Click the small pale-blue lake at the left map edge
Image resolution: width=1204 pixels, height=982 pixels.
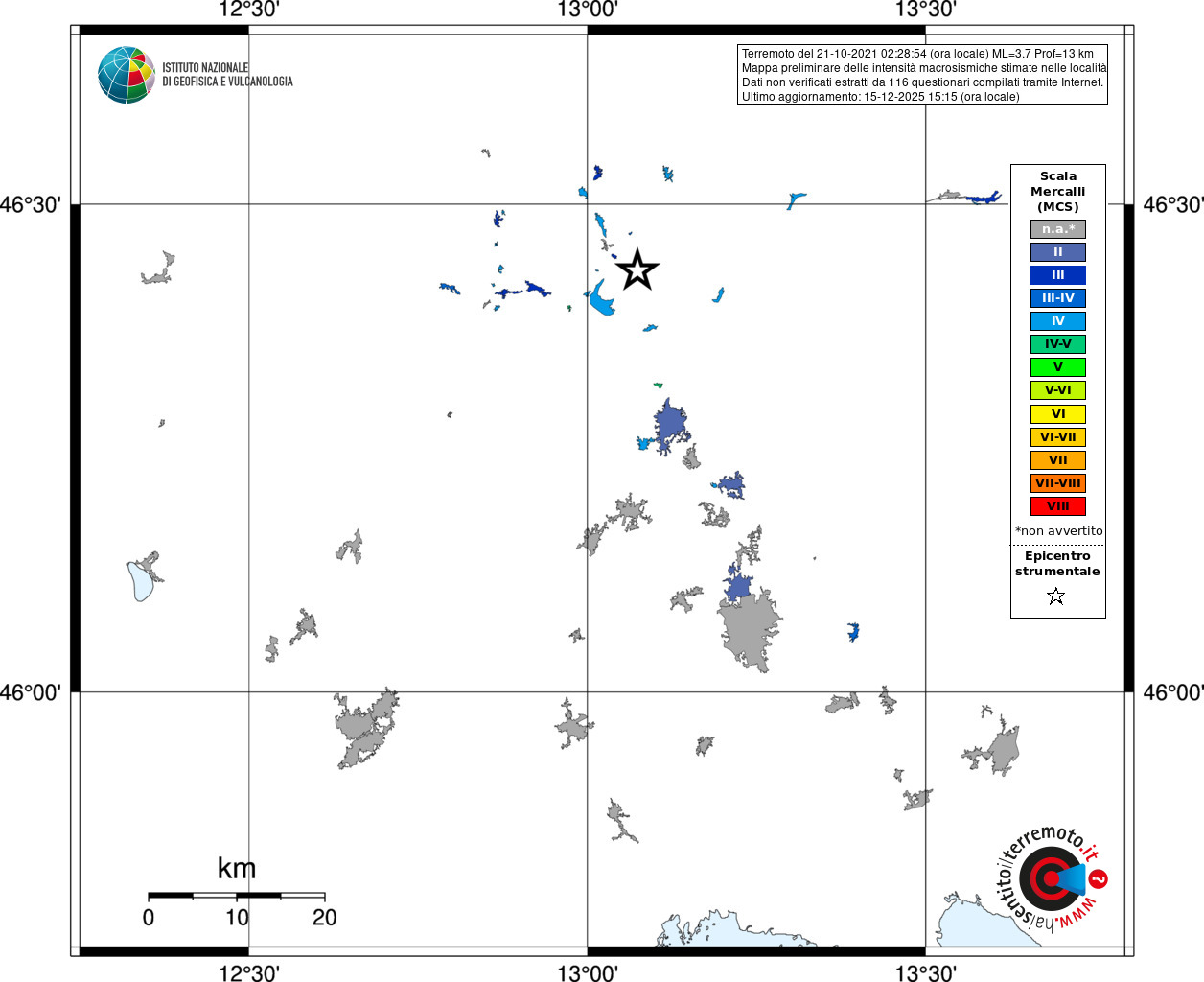(x=142, y=581)
